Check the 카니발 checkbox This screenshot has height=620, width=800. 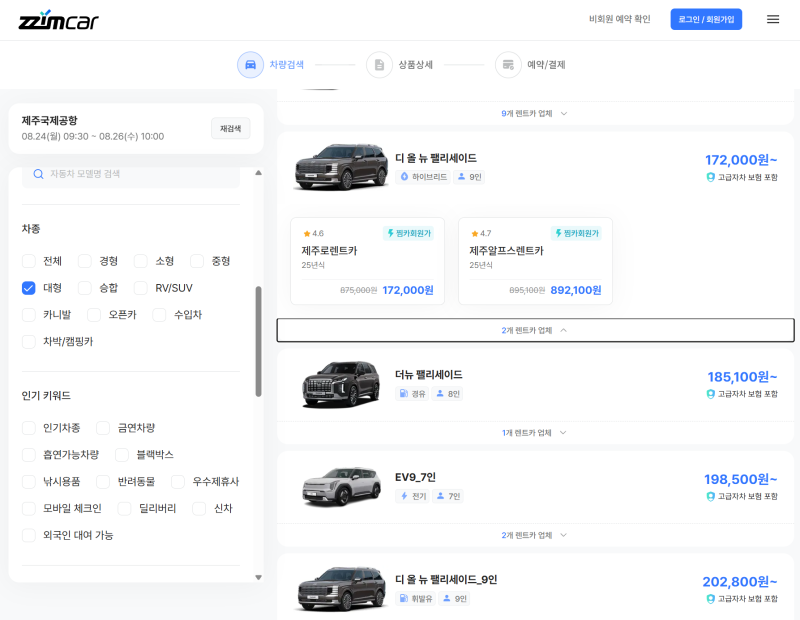click(x=29, y=315)
